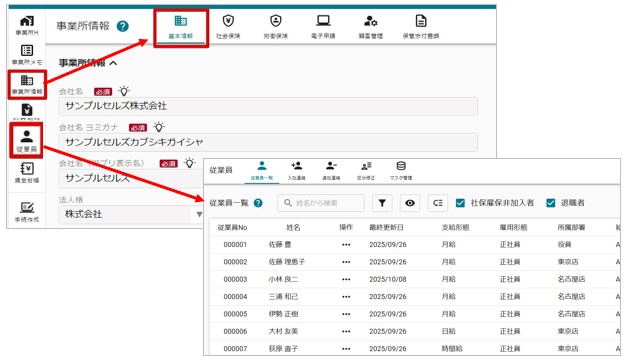
Task: Click the 姓名から検索 search box
Action: tap(321, 203)
